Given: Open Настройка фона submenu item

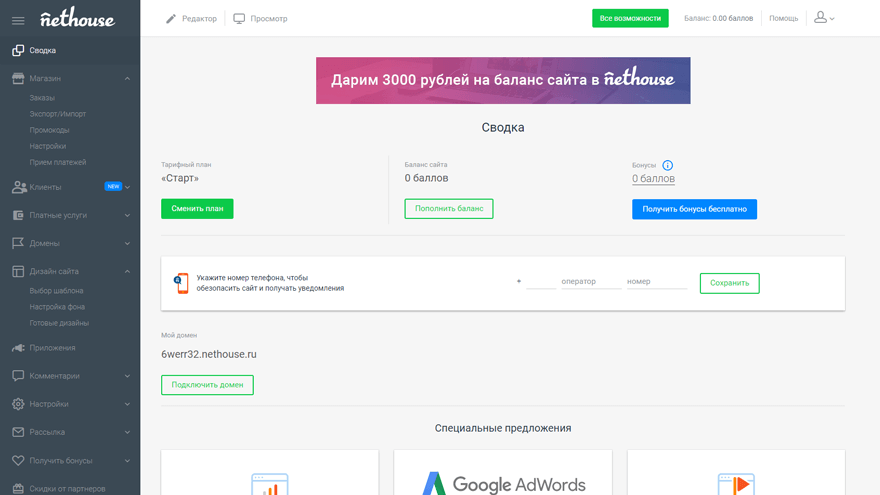Looking at the screenshot, I should (x=57, y=307).
